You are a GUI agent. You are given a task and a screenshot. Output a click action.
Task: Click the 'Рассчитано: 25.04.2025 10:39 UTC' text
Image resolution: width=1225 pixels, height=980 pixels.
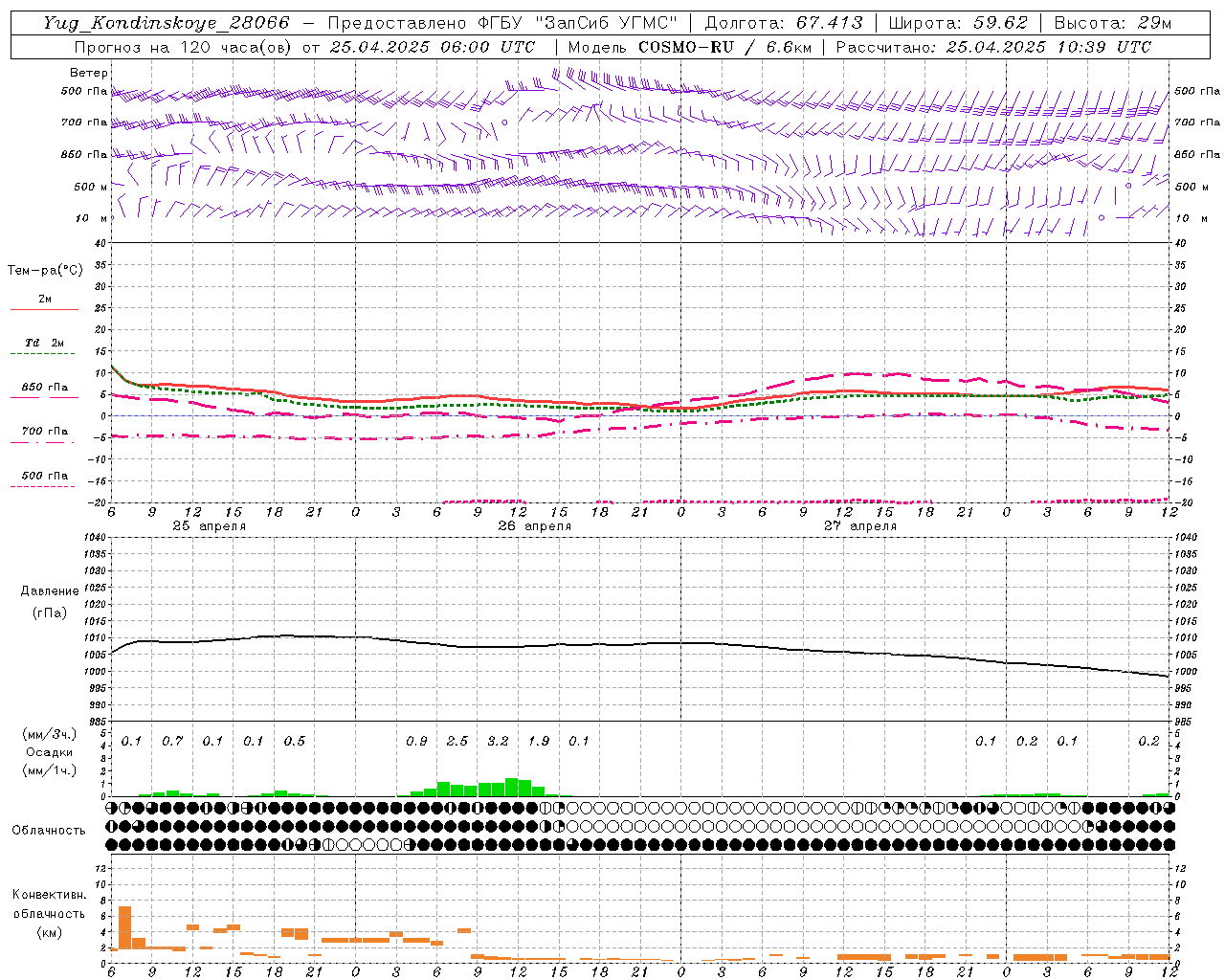tap(993, 47)
